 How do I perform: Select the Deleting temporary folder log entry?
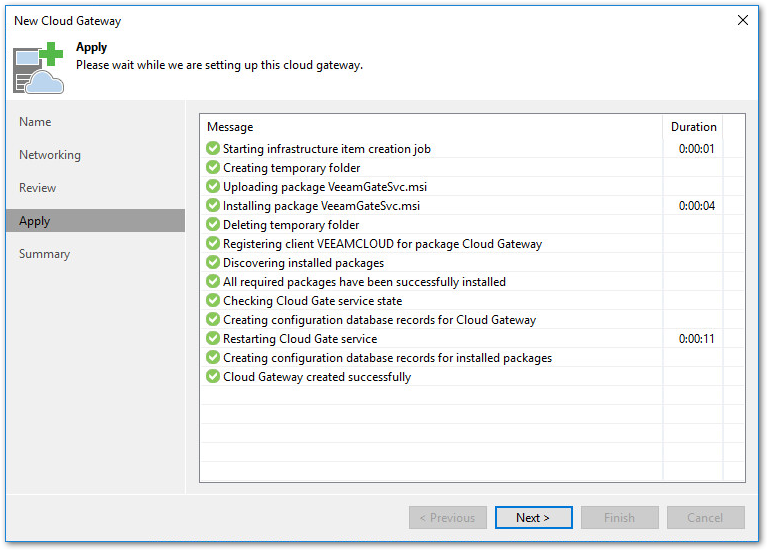[291, 225]
